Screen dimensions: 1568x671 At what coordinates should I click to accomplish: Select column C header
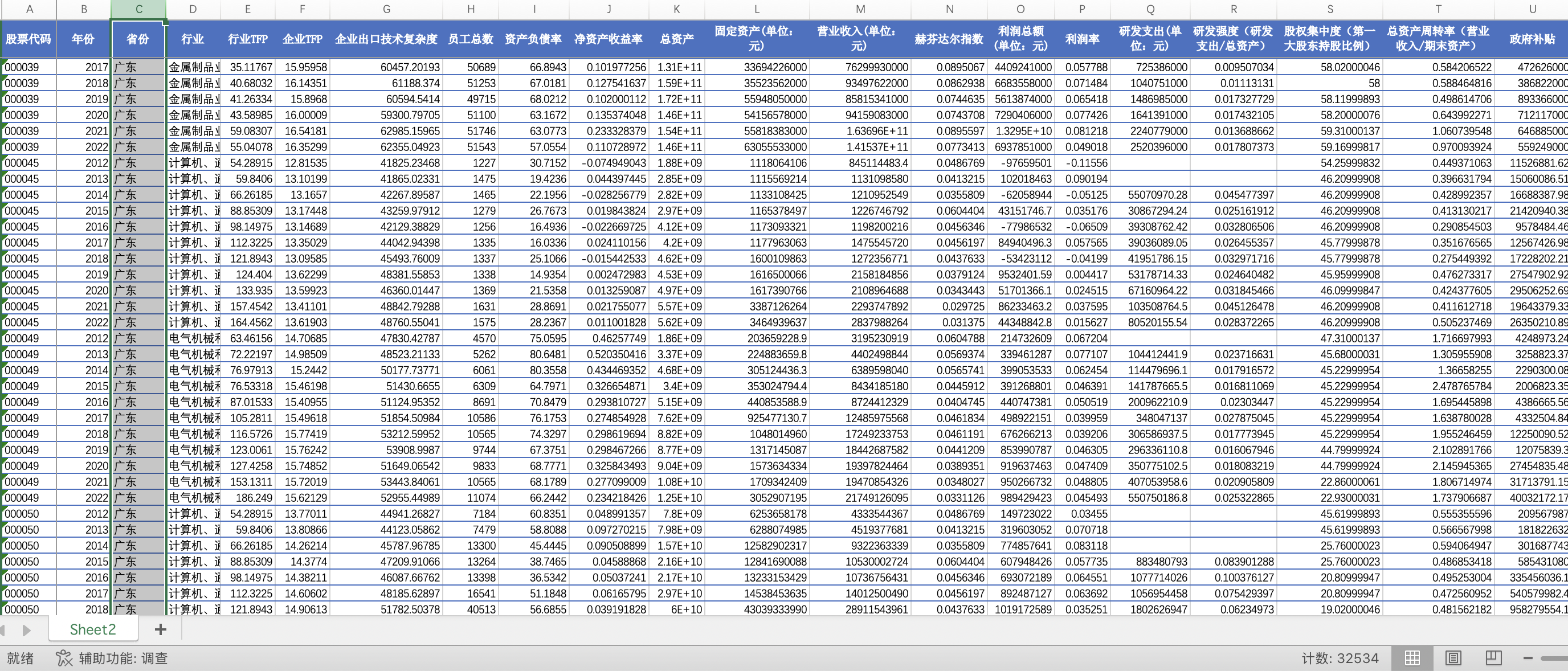pyautogui.click(x=139, y=9)
